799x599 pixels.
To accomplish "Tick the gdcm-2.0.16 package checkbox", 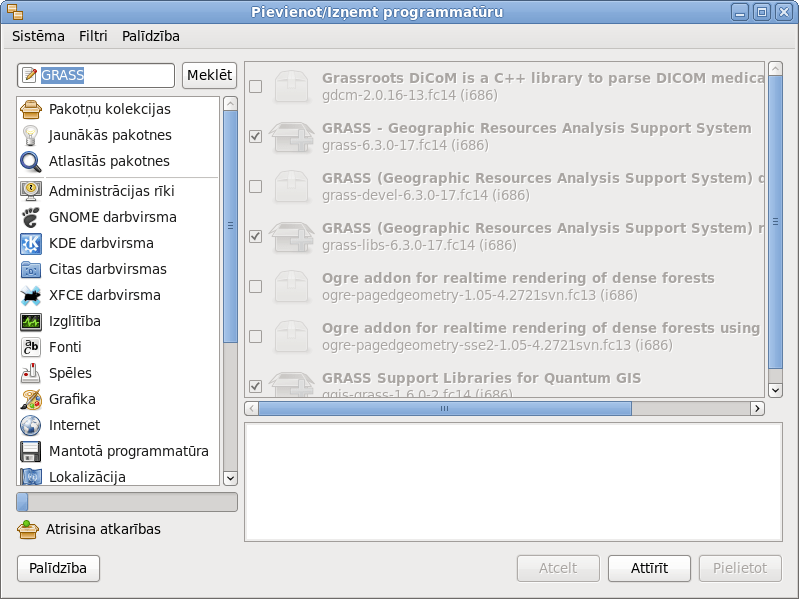I will point(255,87).
